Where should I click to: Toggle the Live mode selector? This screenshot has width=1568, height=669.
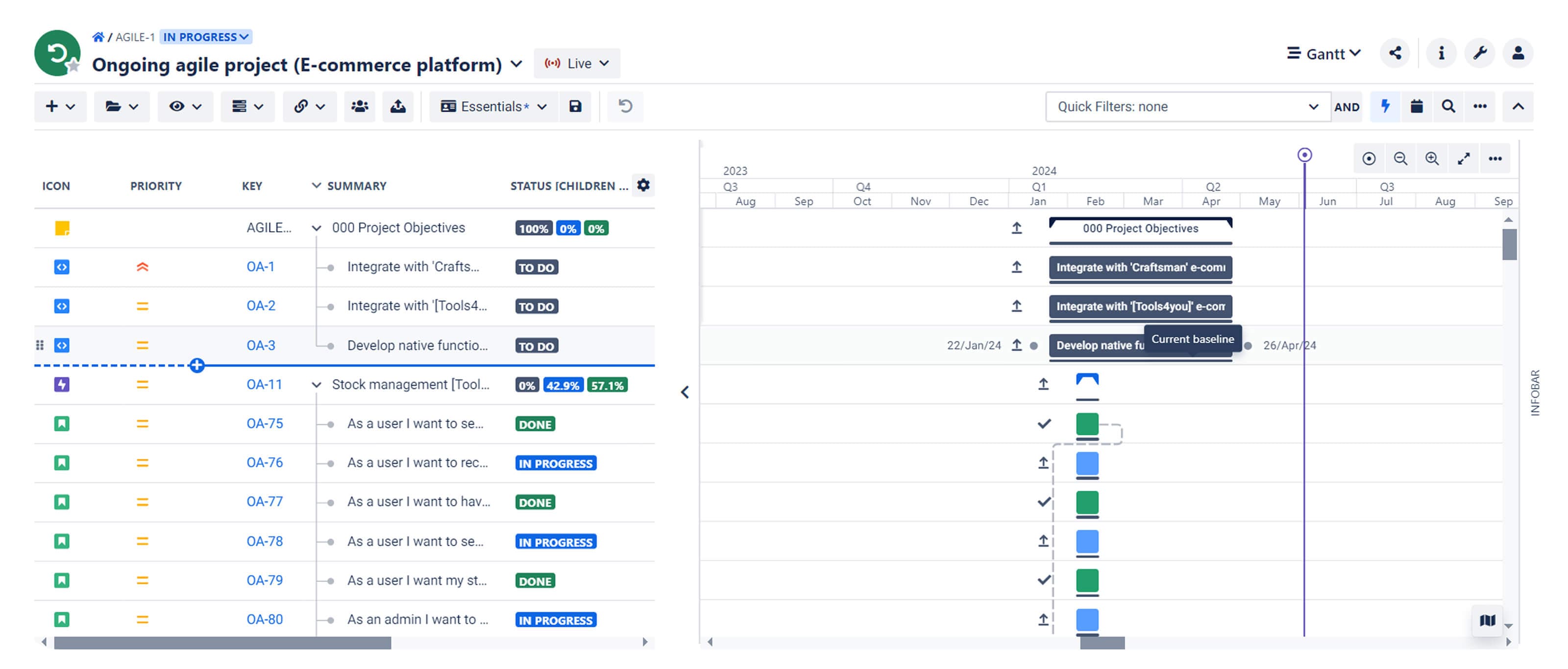coord(576,63)
